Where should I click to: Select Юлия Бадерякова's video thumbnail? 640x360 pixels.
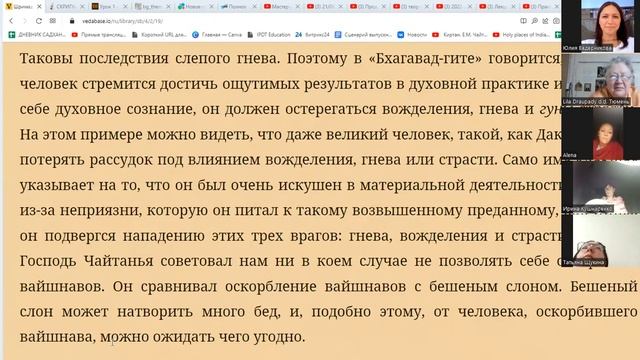coord(601,26)
